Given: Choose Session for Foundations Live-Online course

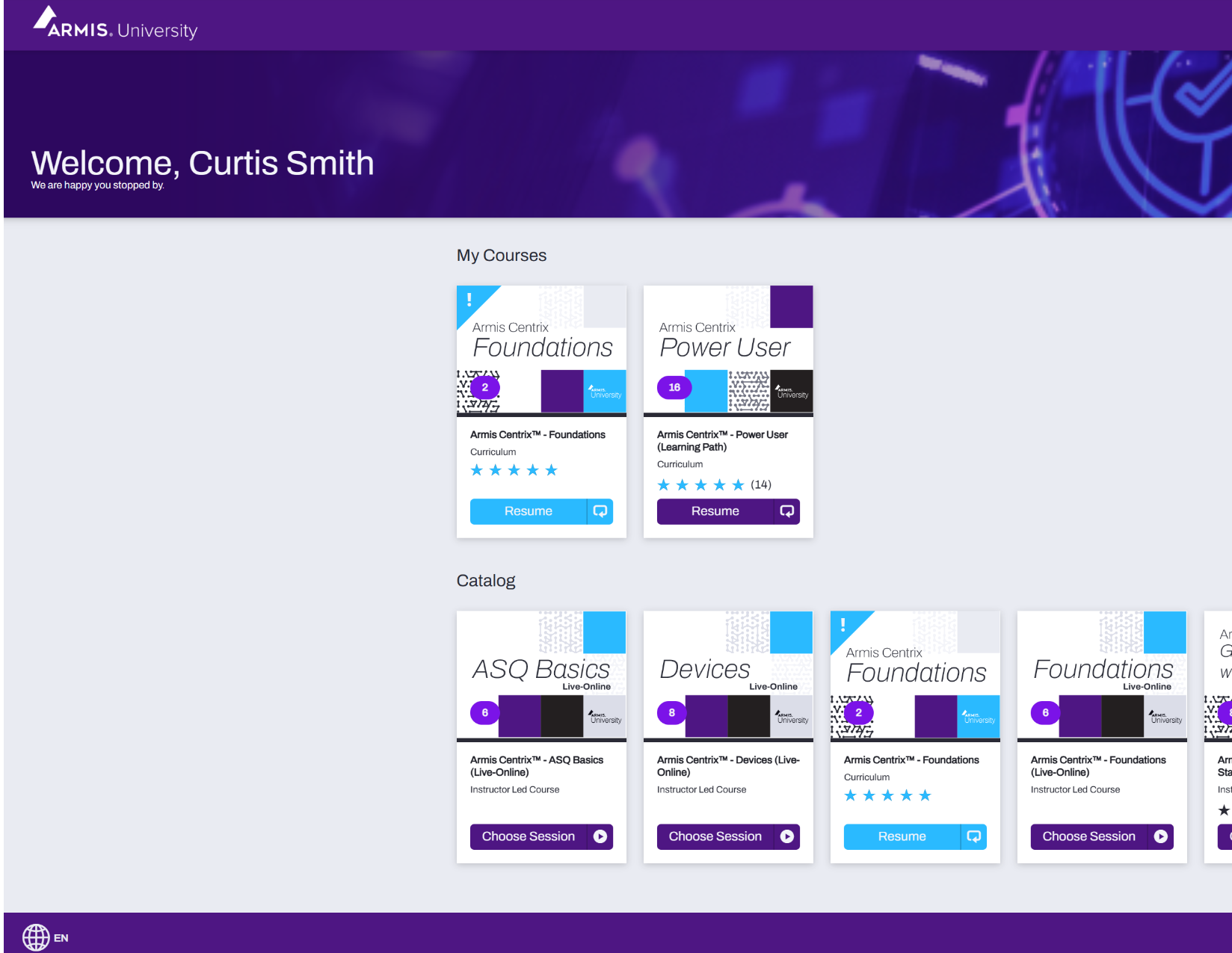Looking at the screenshot, I should click(x=1089, y=836).
